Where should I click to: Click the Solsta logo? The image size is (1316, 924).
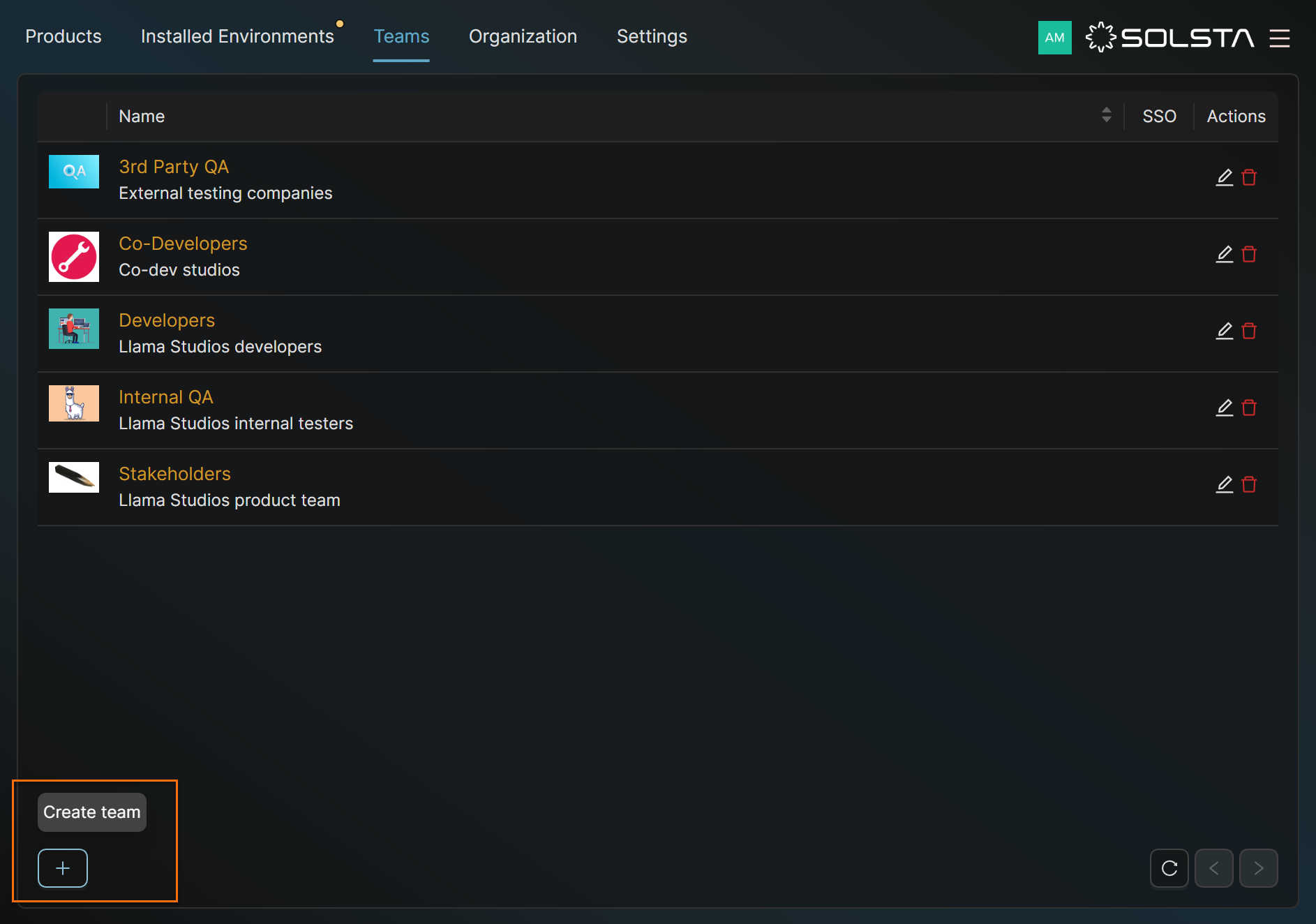tap(1170, 38)
